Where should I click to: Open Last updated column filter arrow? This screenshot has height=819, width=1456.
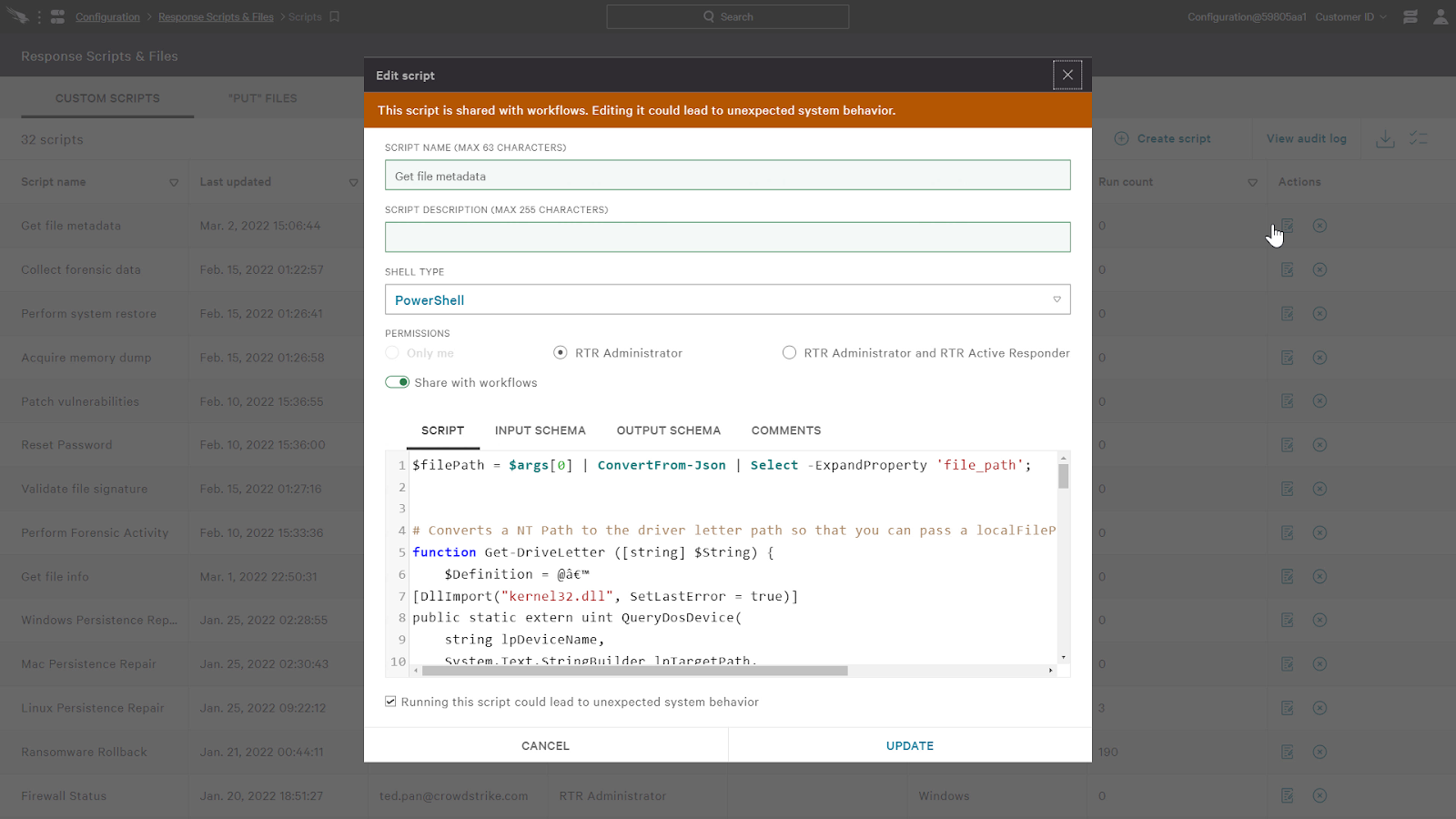point(353,183)
